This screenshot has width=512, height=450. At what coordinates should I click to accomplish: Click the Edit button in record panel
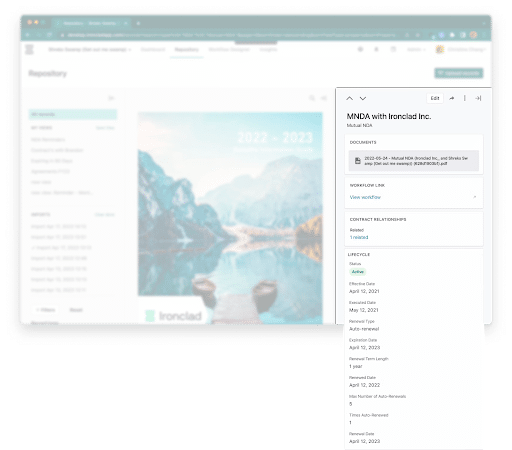click(x=435, y=98)
